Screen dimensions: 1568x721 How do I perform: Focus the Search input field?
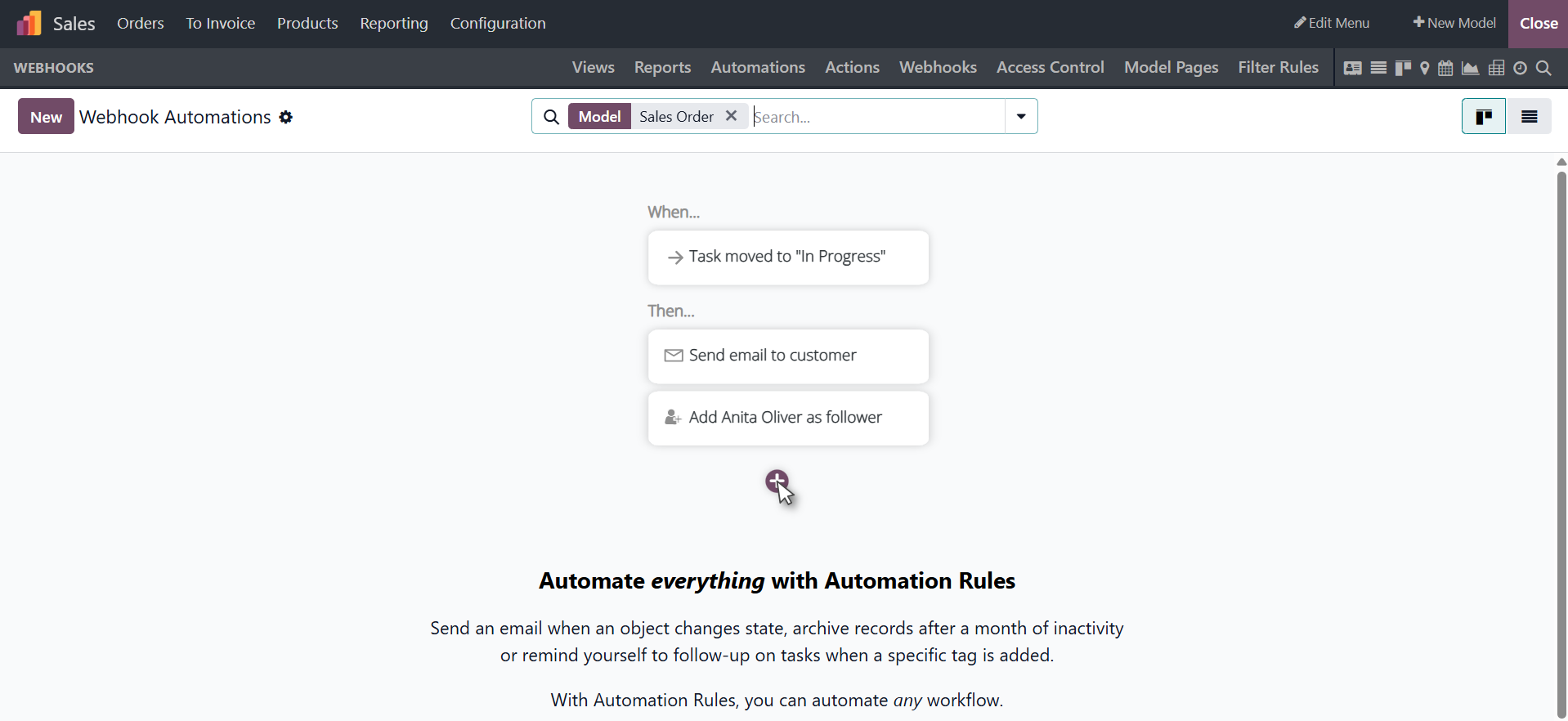[x=875, y=117]
